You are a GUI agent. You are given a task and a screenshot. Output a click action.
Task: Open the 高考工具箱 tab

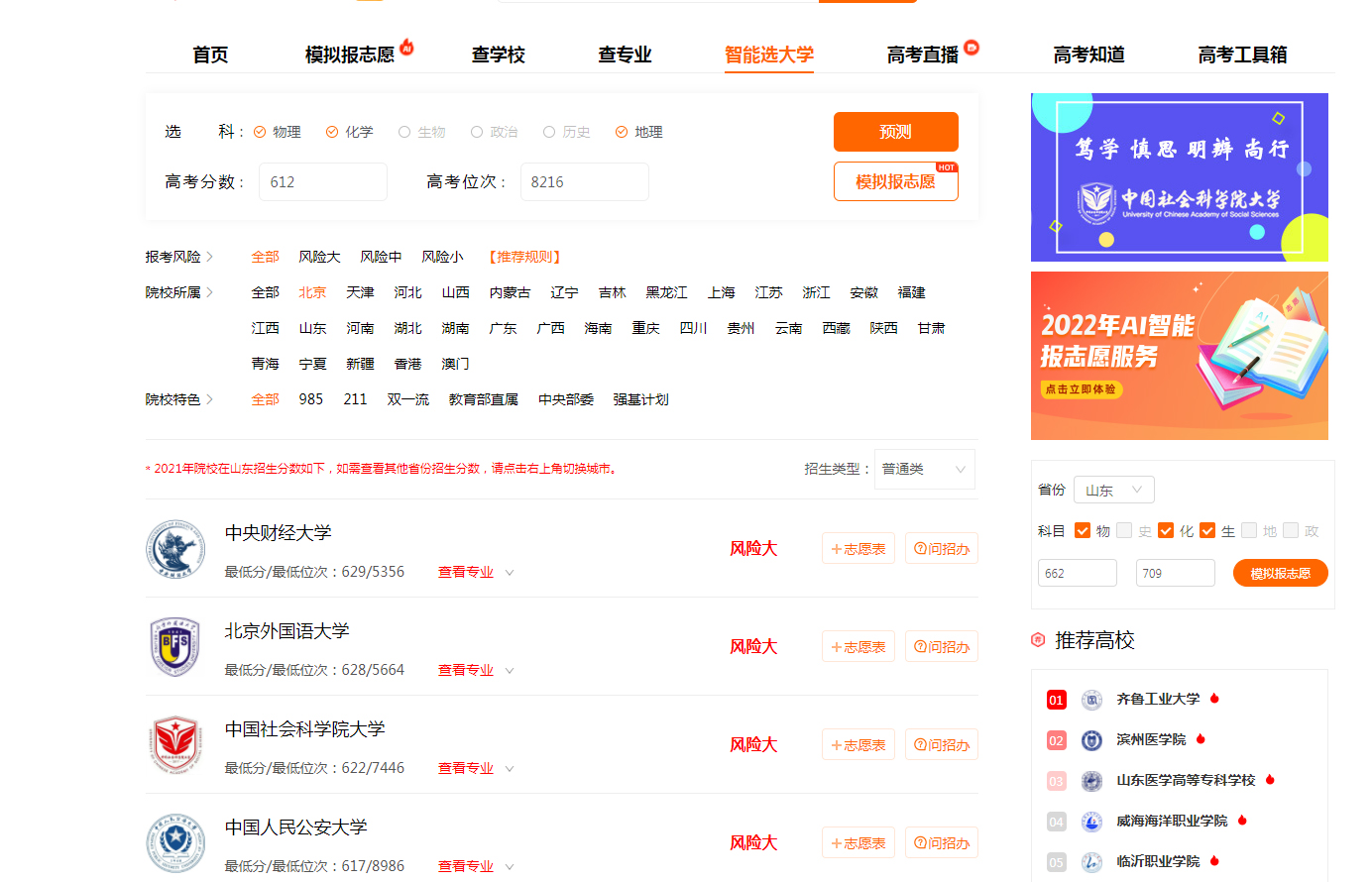pyautogui.click(x=1241, y=55)
